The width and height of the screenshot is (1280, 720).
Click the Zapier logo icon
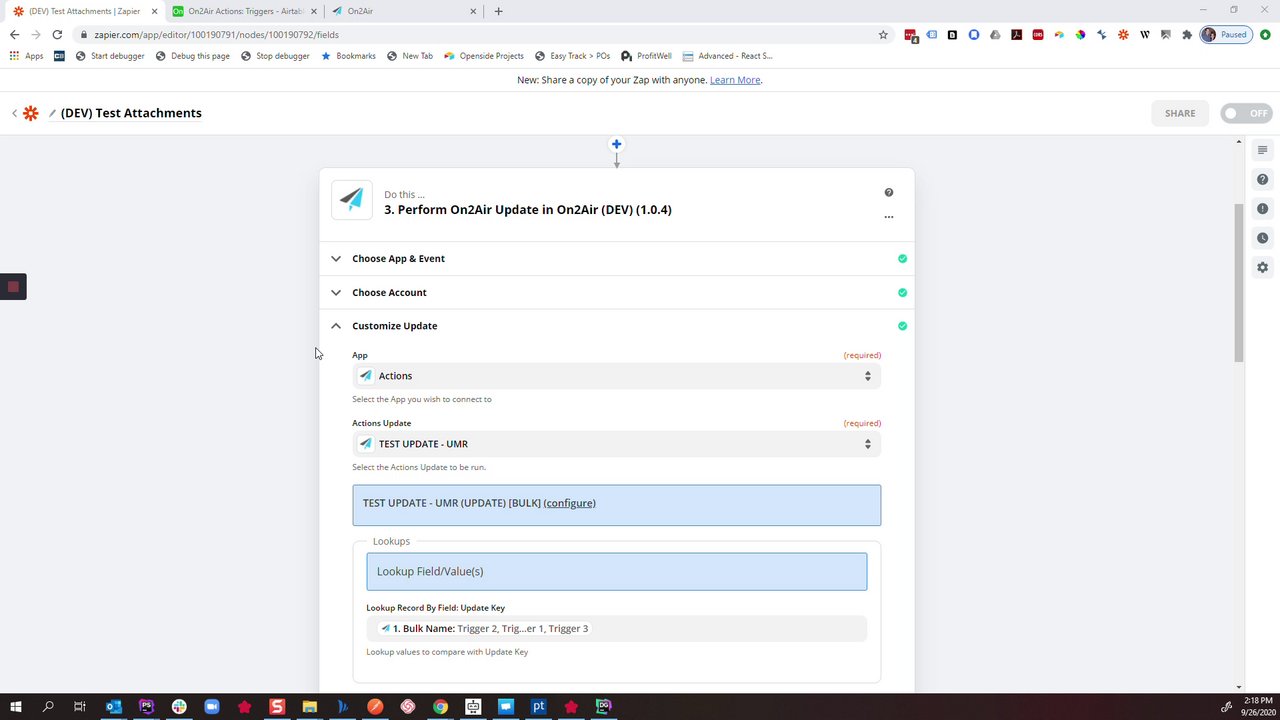31,113
